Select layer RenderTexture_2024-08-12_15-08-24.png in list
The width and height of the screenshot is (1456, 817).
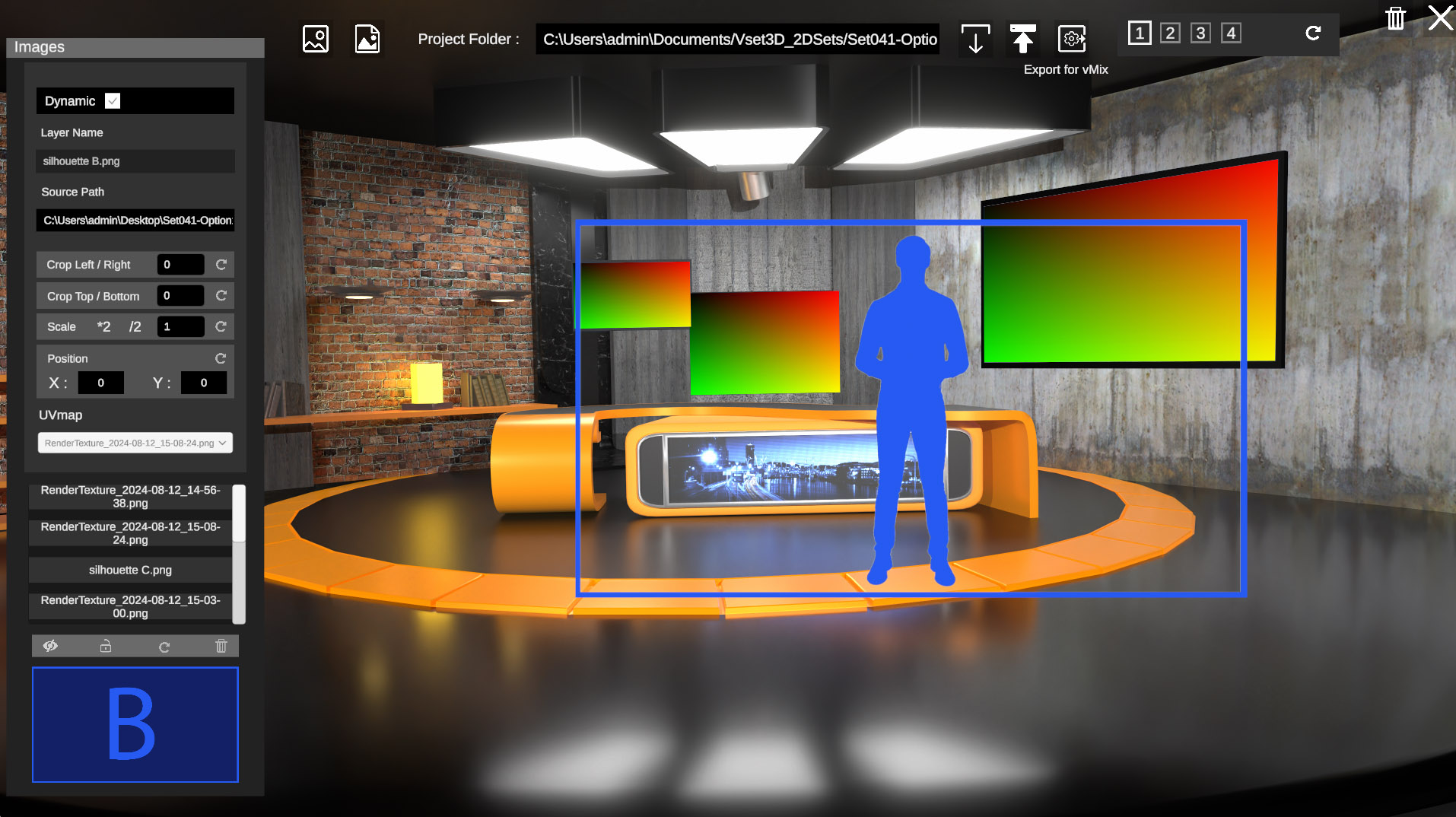click(130, 533)
